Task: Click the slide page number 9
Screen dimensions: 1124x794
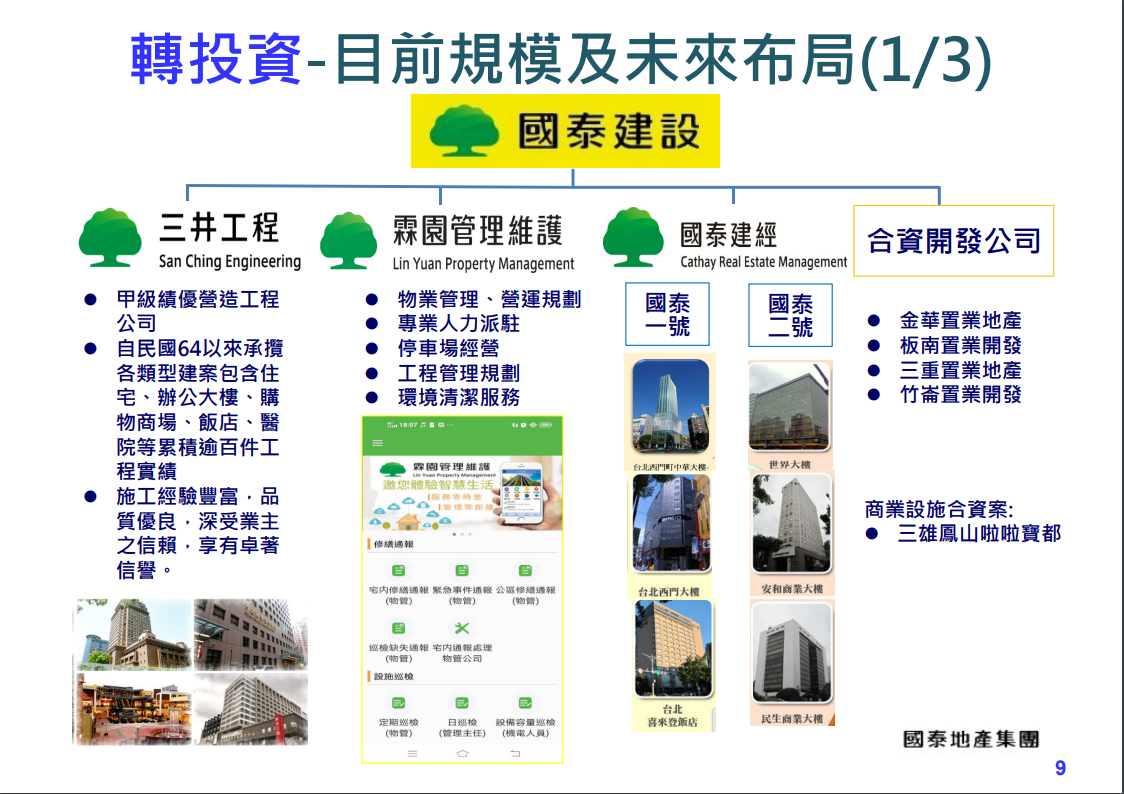Action: (x=1060, y=768)
